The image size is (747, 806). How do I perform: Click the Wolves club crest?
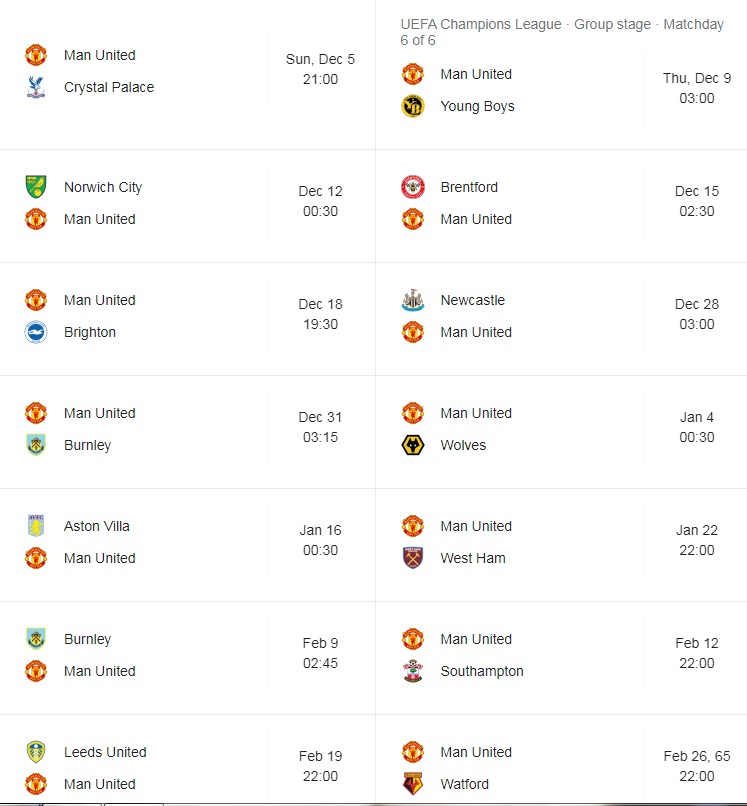coord(412,445)
